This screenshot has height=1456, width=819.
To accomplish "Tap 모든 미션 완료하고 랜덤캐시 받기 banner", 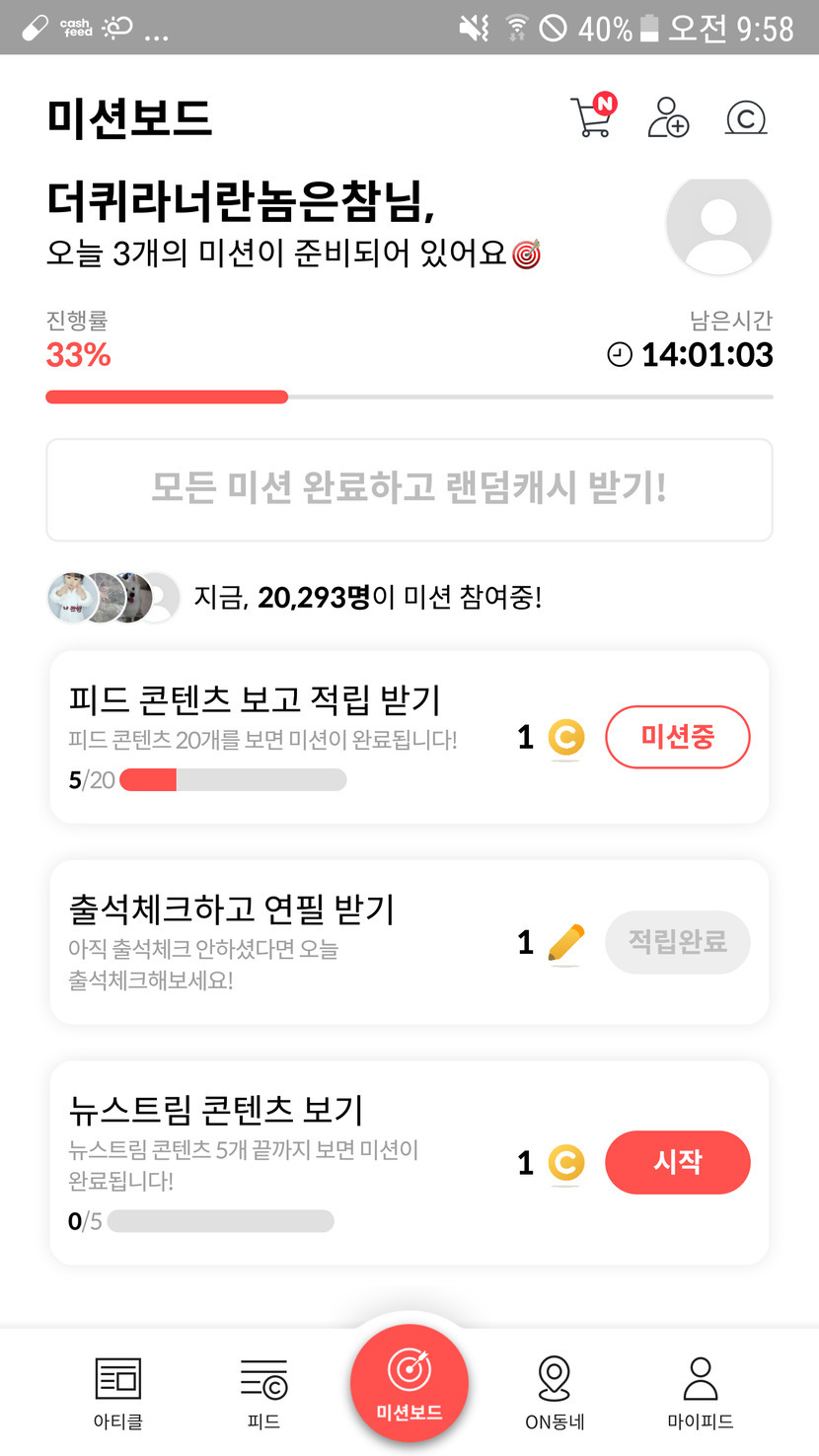I will (409, 489).
